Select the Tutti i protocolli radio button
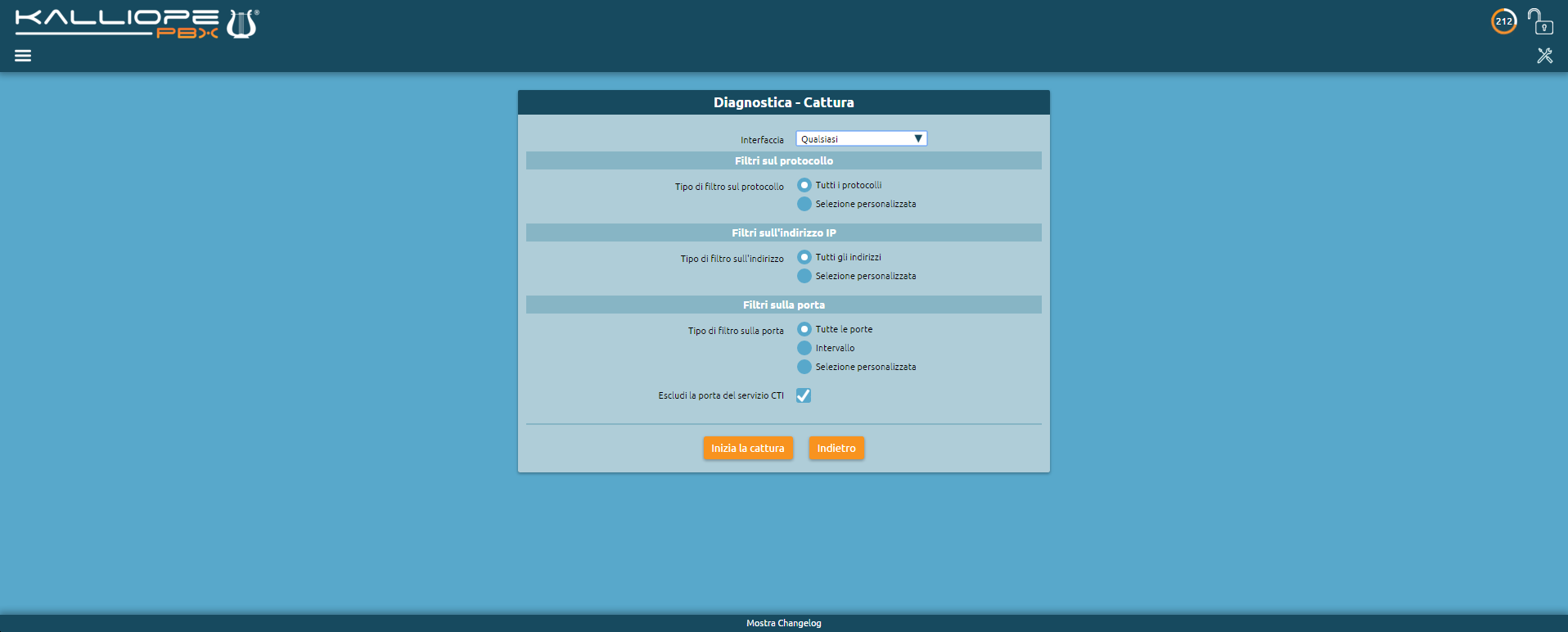Viewport: 1568px width, 632px height. [804, 185]
